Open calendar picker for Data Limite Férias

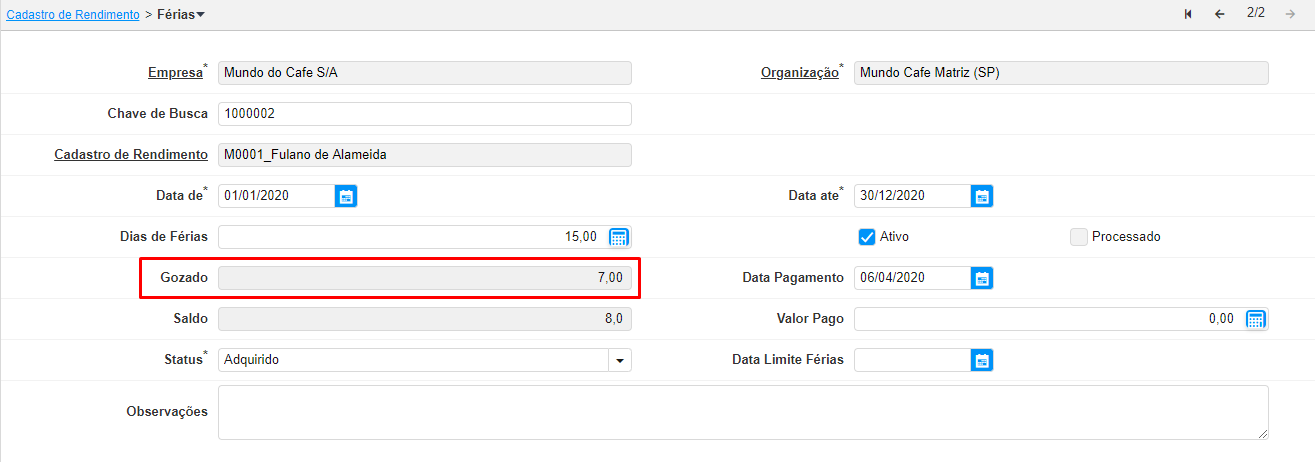(982, 360)
